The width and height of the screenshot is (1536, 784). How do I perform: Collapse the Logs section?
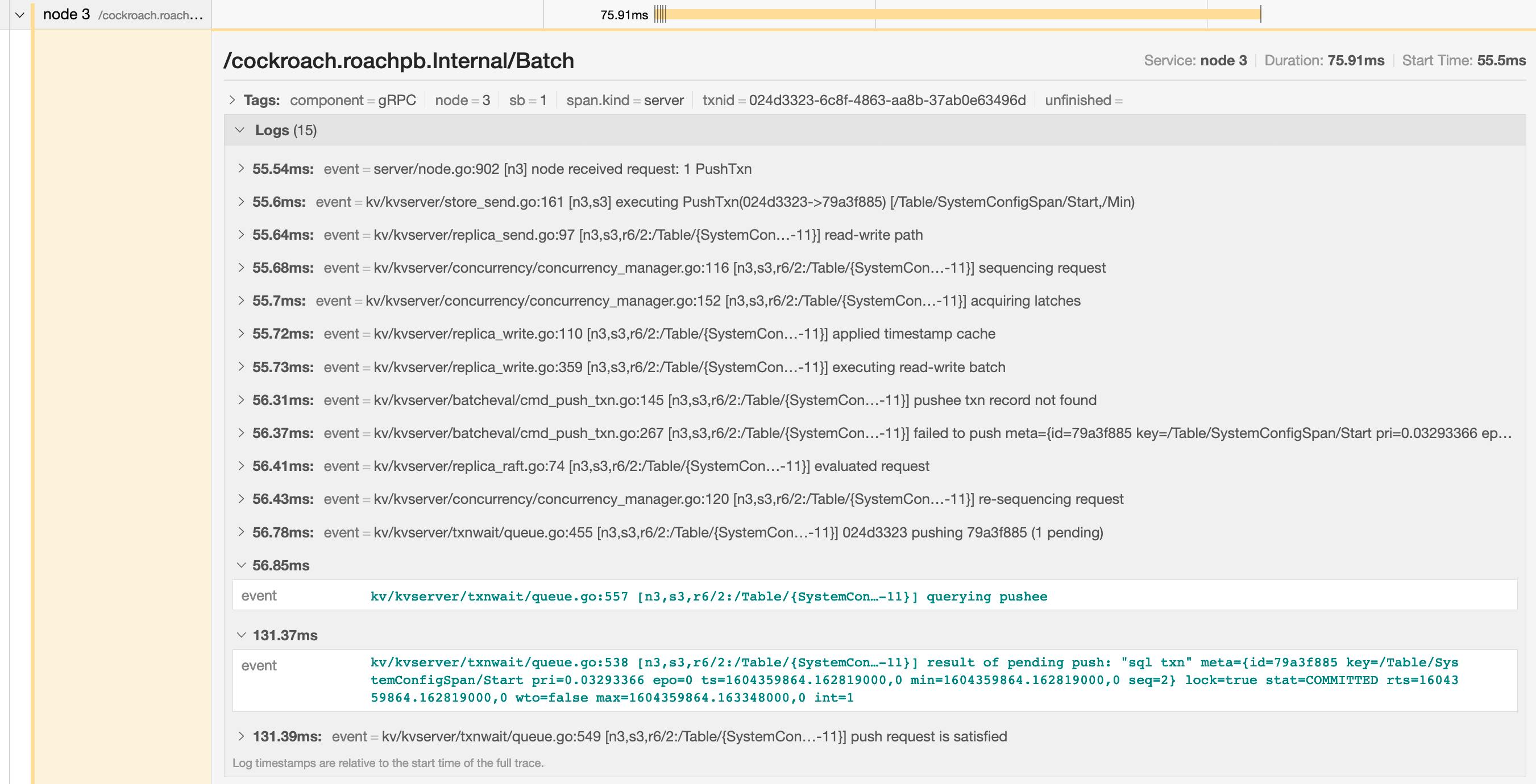(x=241, y=130)
